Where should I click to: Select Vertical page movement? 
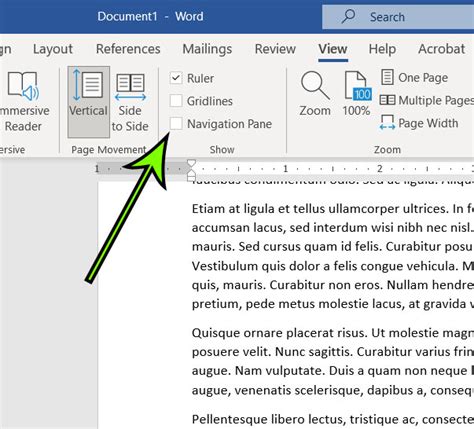click(88, 102)
